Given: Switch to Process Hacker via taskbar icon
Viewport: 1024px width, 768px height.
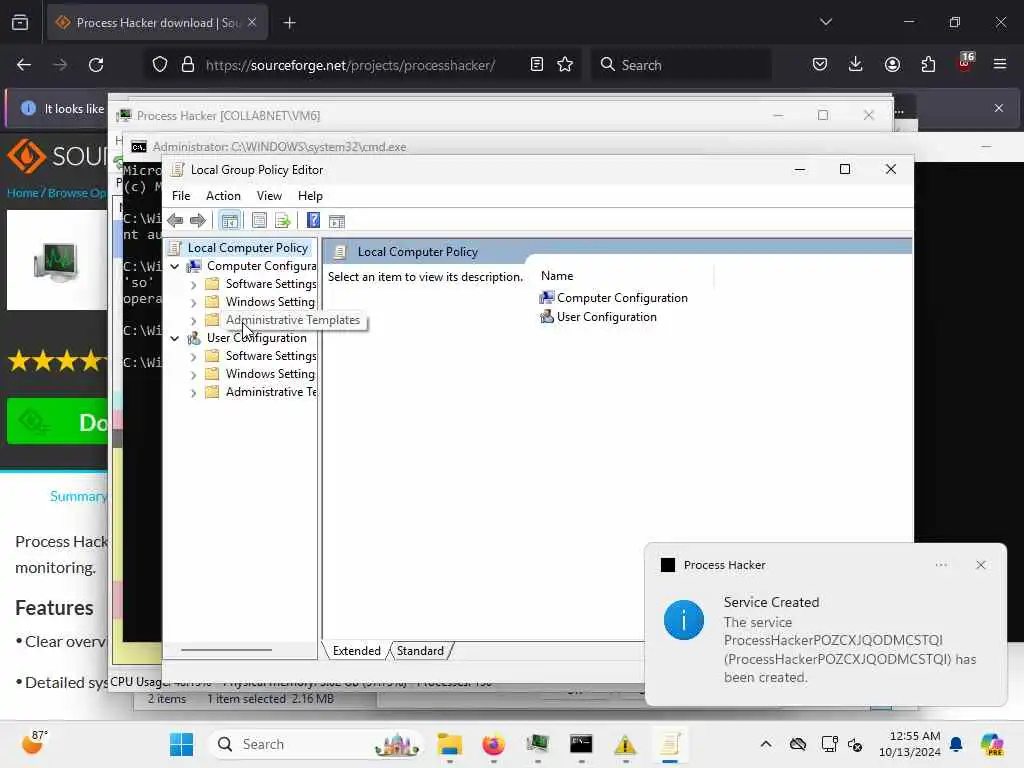Looking at the screenshot, I should pyautogui.click(x=537, y=744).
